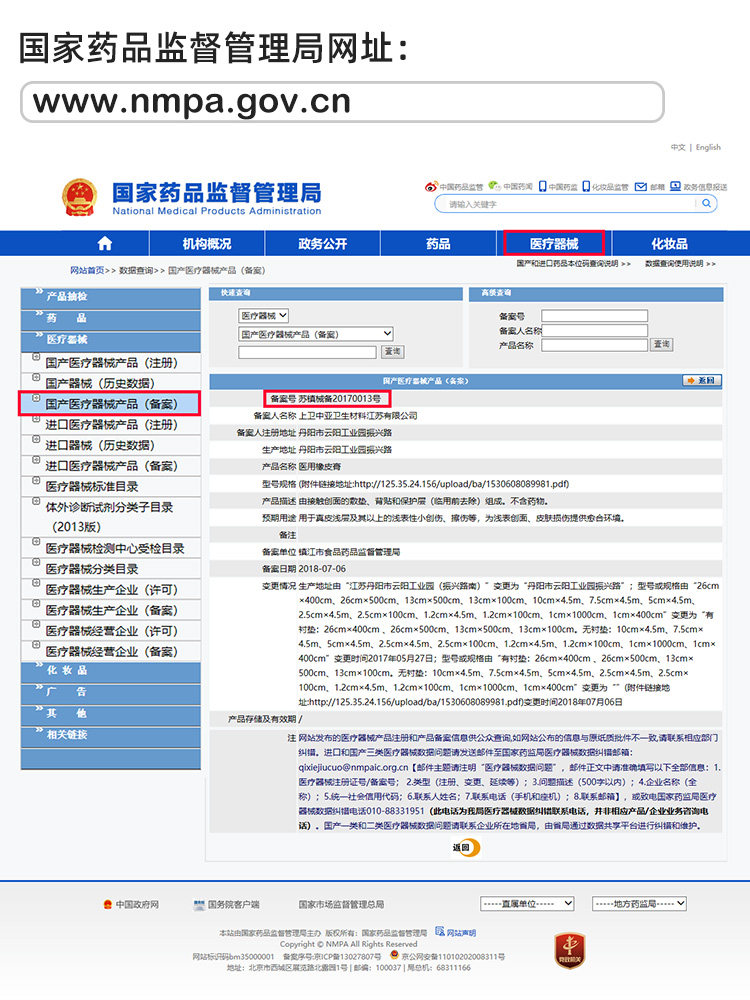Click the search magnifier icon
This screenshot has width=750, height=1000.
point(707,203)
